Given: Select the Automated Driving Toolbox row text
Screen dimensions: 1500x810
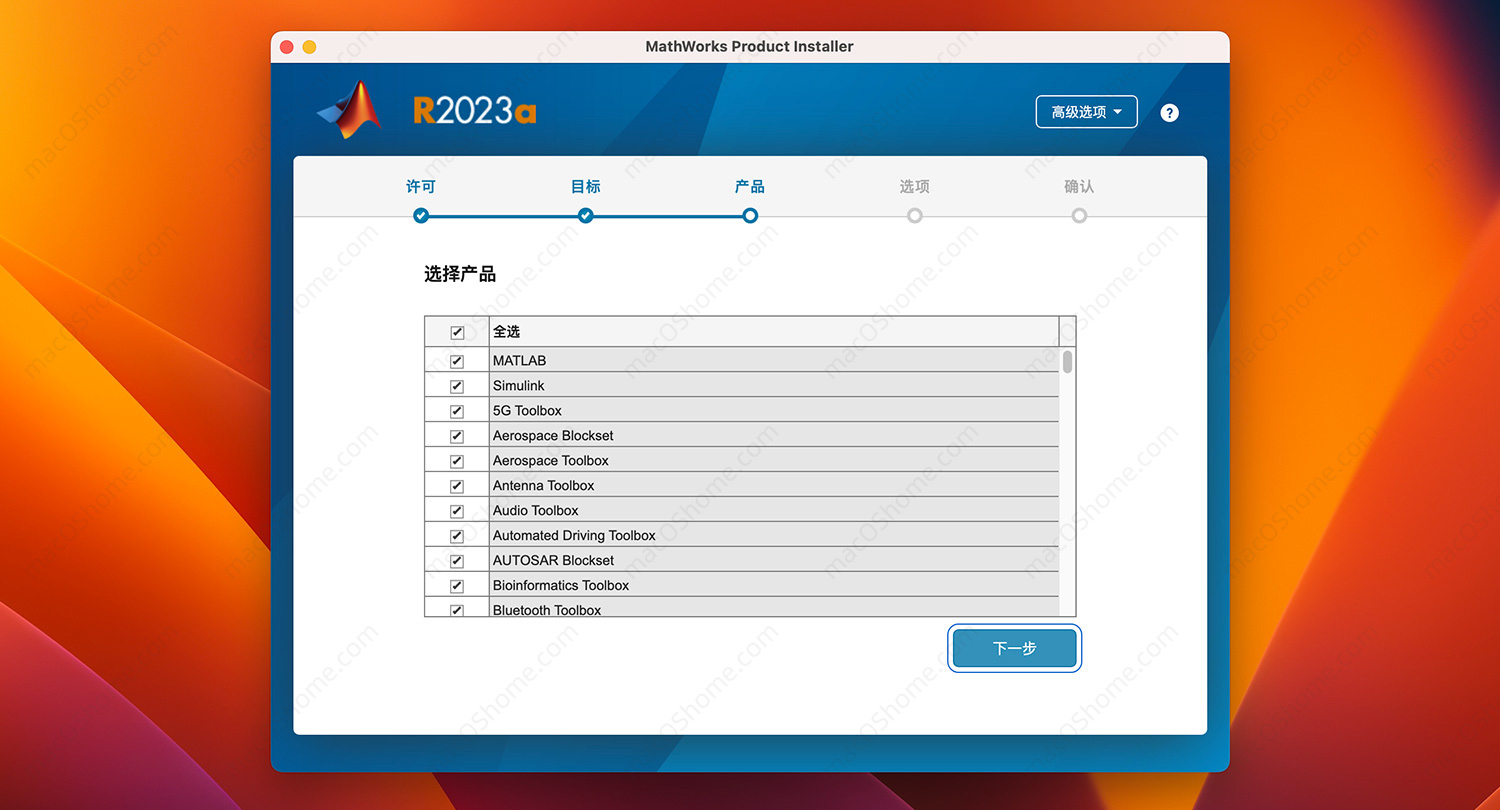Looking at the screenshot, I should click(574, 536).
